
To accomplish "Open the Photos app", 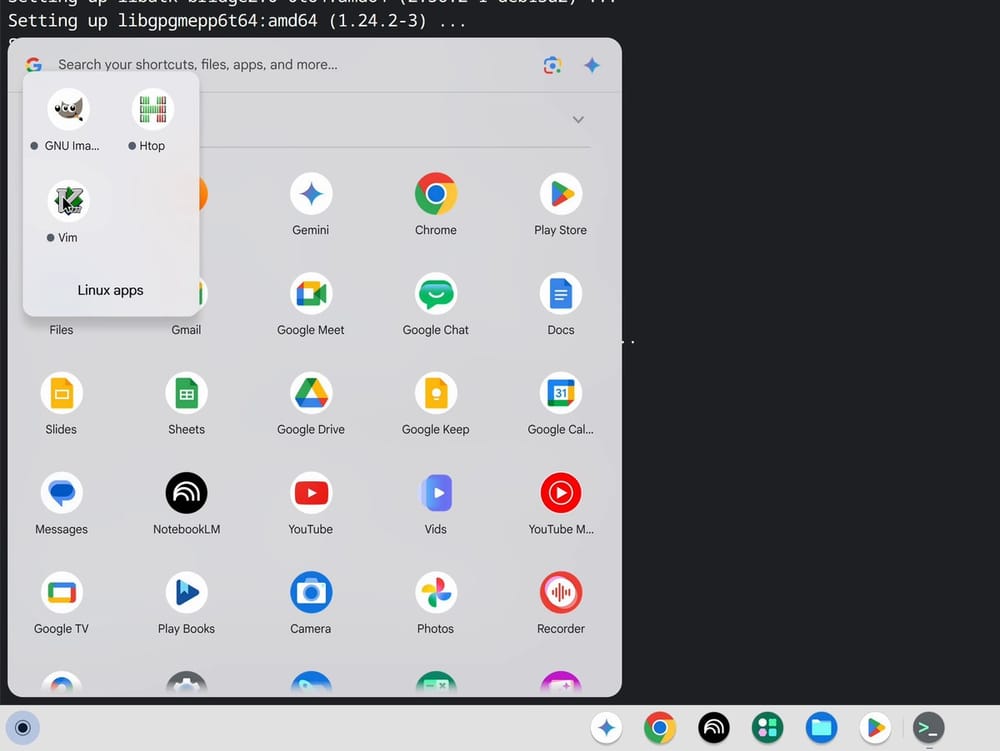I will point(436,592).
